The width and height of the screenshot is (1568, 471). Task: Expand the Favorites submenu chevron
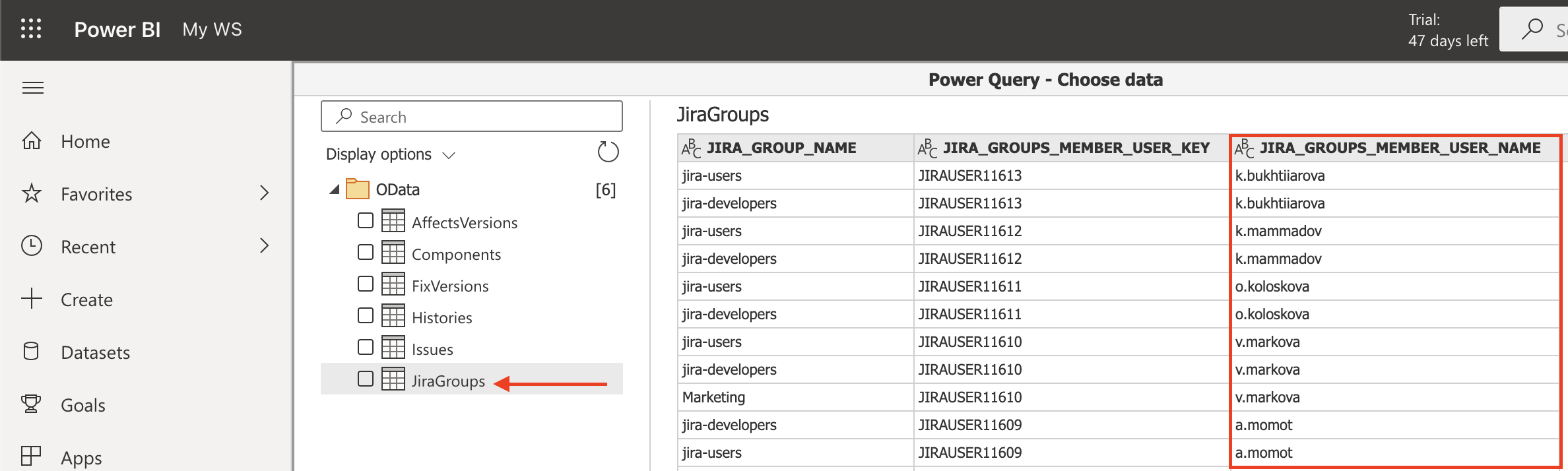click(x=264, y=193)
